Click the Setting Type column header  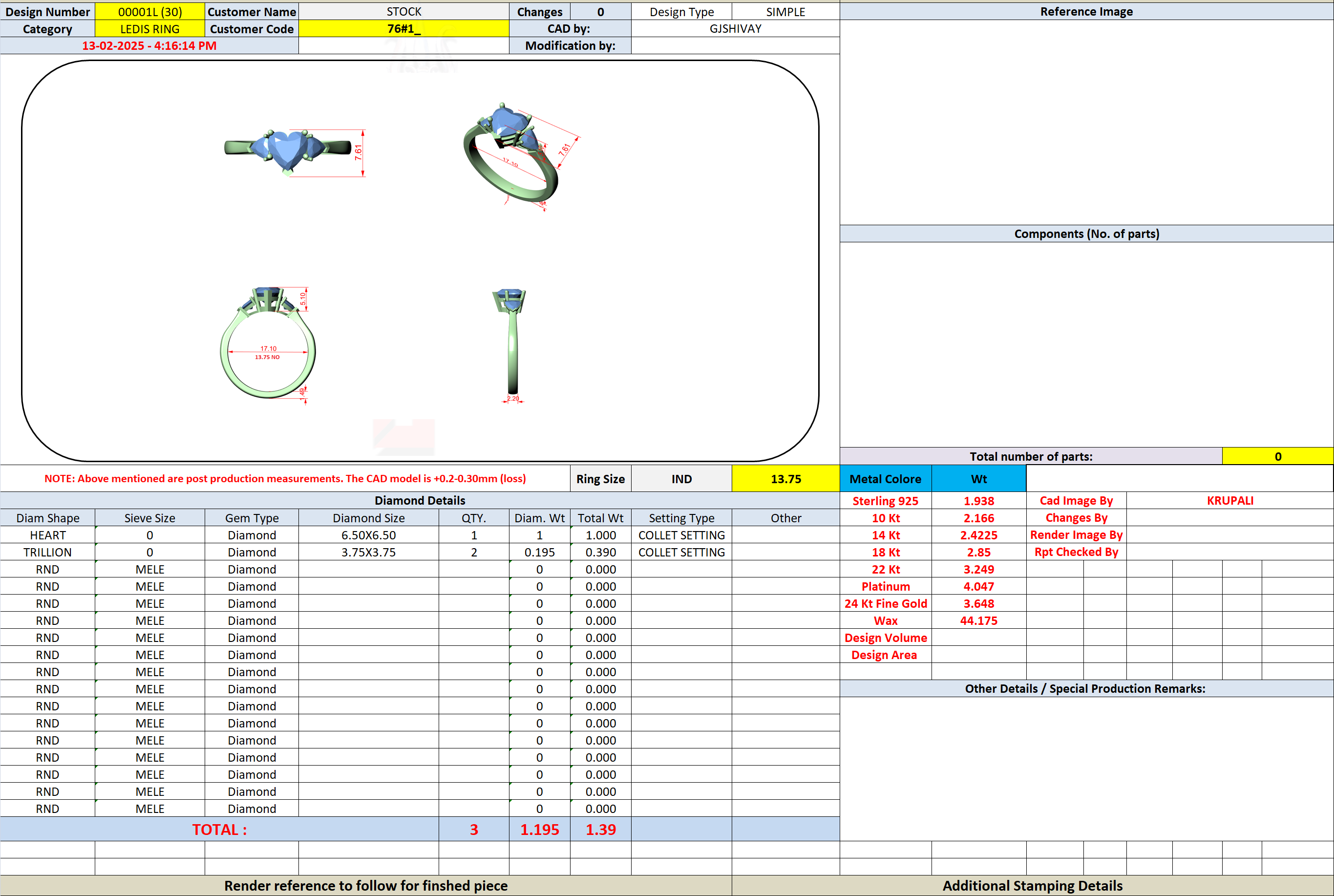(x=681, y=518)
